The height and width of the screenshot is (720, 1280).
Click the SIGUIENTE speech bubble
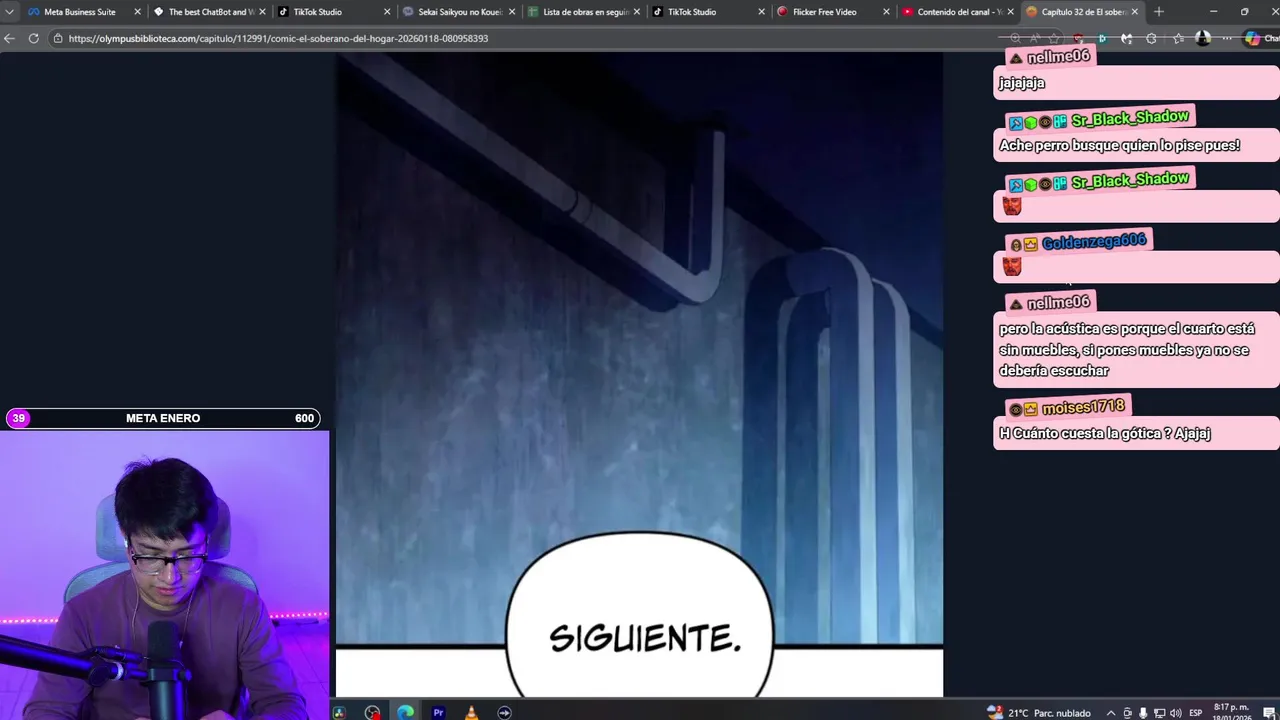(x=640, y=615)
